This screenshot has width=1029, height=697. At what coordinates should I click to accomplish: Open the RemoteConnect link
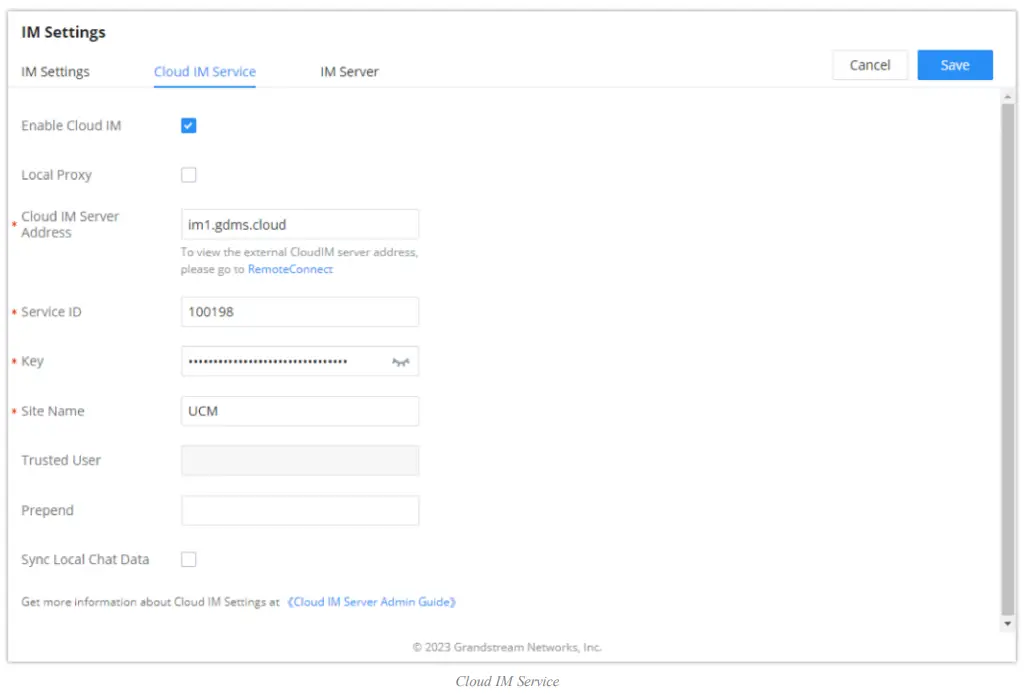[x=290, y=269]
